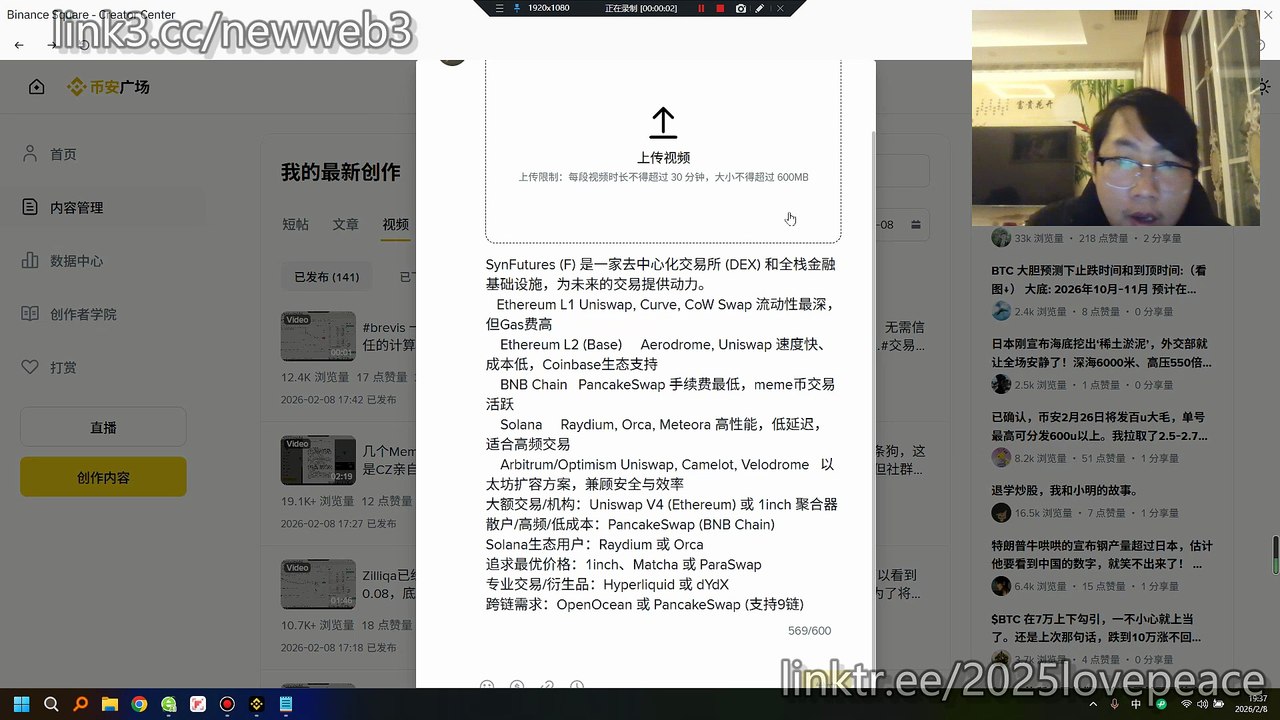Switch to the 短帖 tab
The image size is (1280, 720).
[295, 225]
